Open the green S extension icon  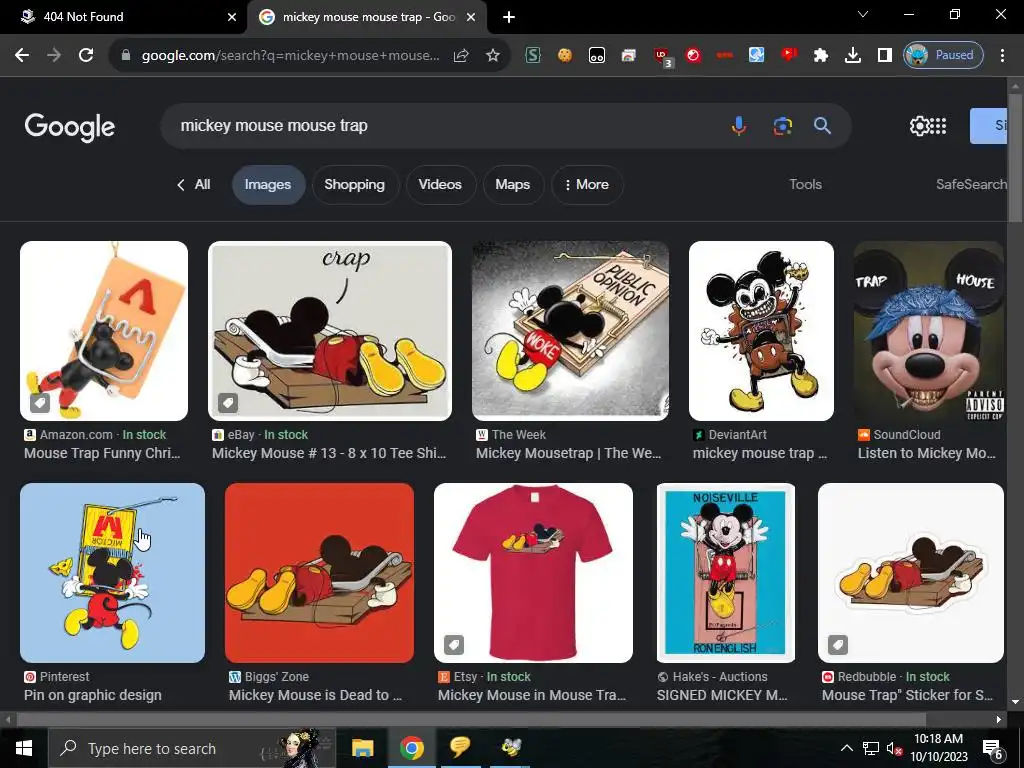[533, 56]
